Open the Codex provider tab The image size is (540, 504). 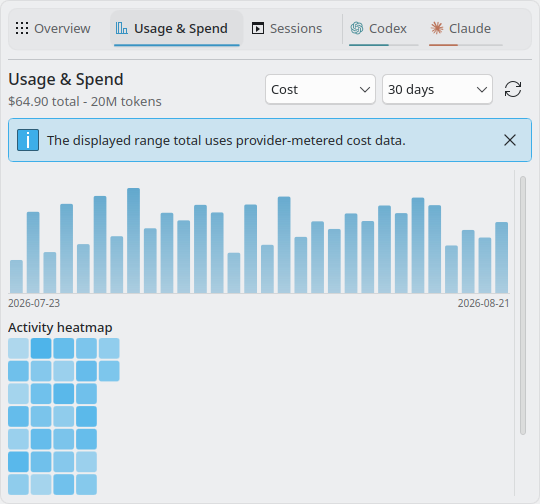coord(384,30)
